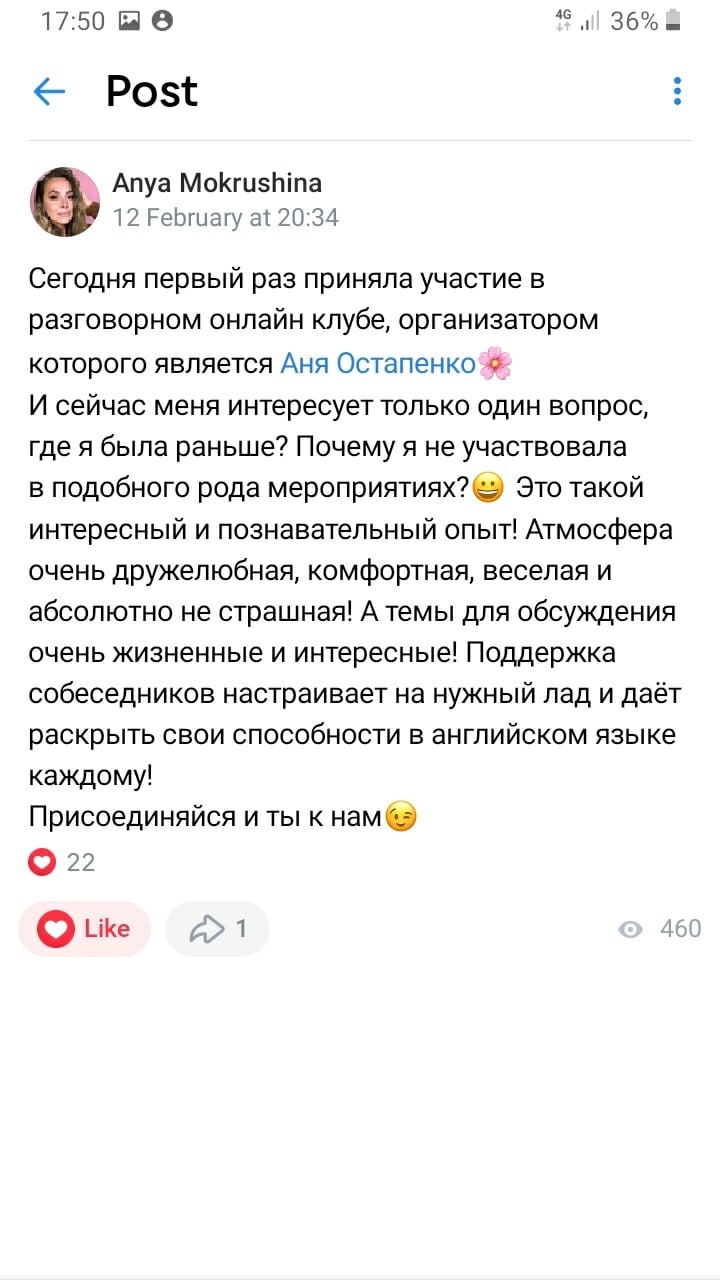Go back using the left arrow
The height and width of the screenshot is (1280, 720).
[x=49, y=92]
